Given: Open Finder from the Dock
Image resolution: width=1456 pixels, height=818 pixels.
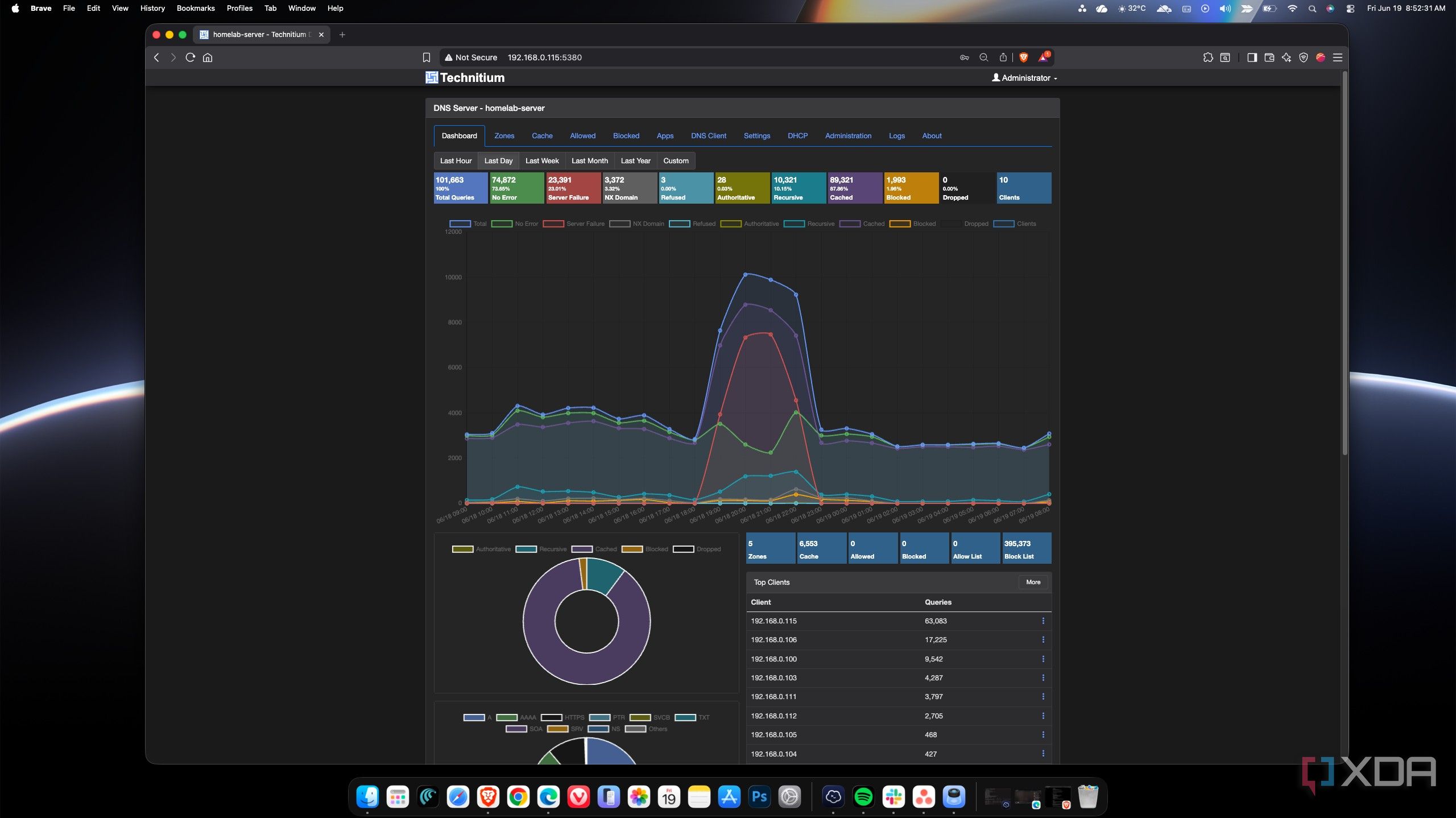Looking at the screenshot, I should (x=367, y=797).
